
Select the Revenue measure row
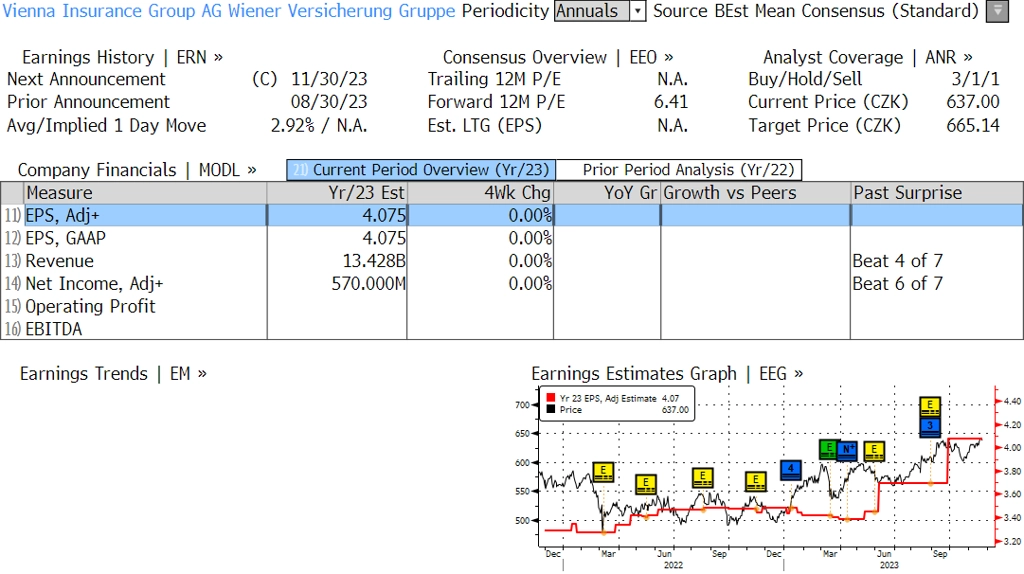point(512,261)
